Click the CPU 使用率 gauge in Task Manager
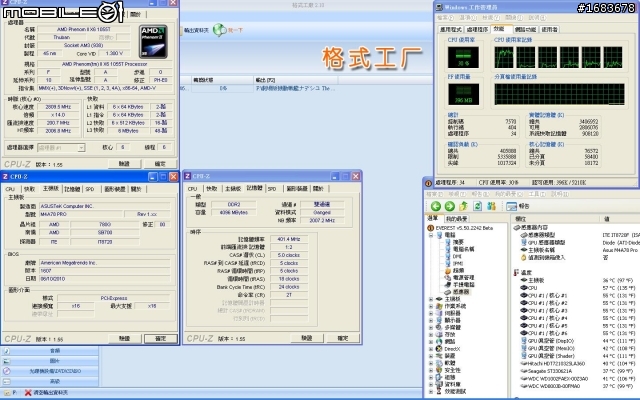The width and height of the screenshot is (640, 400). coord(463,57)
